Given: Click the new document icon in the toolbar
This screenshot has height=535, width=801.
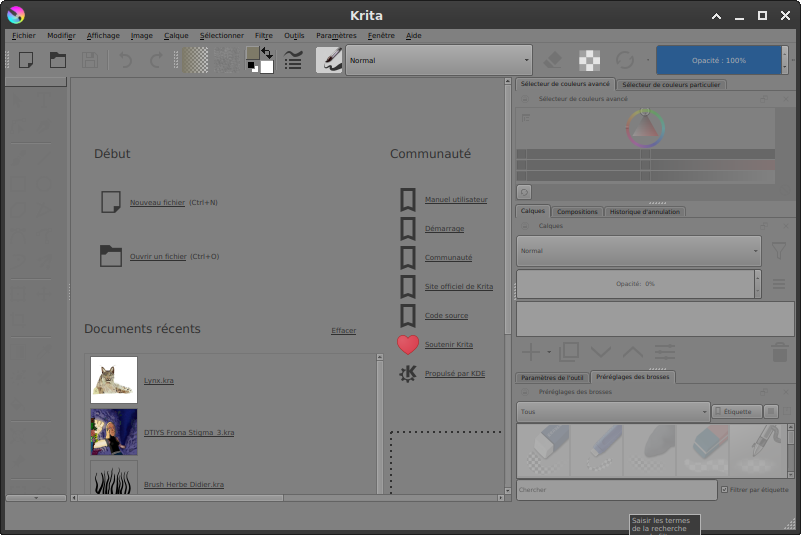Looking at the screenshot, I should point(26,60).
